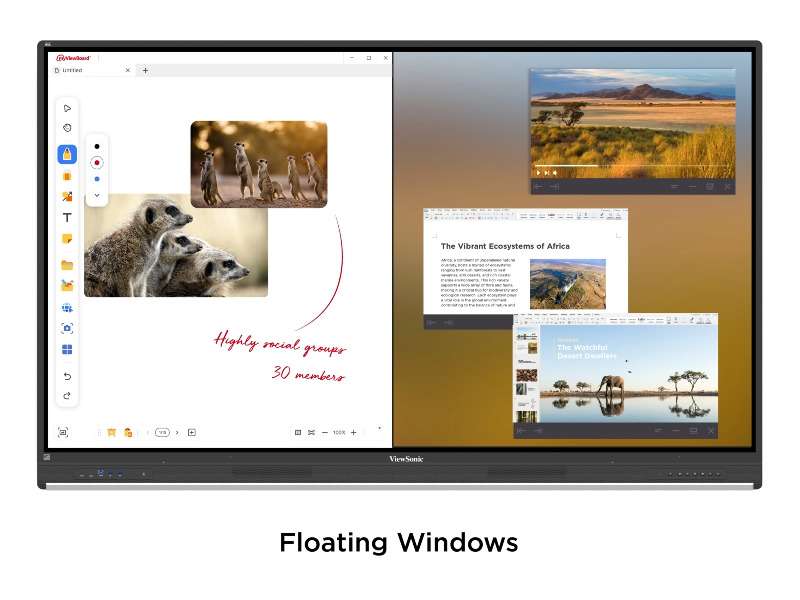Add a new page to whiteboard
This screenshot has width=800, height=600.
click(x=192, y=432)
